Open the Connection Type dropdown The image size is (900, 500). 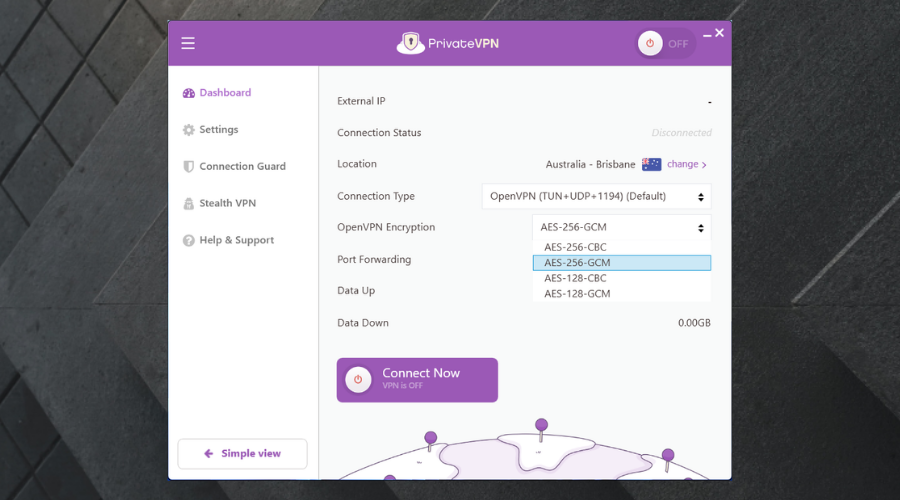coord(596,197)
